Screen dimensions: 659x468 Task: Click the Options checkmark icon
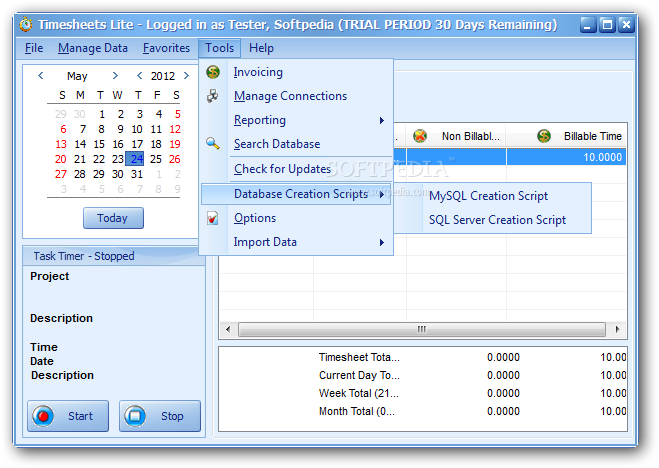click(x=213, y=218)
